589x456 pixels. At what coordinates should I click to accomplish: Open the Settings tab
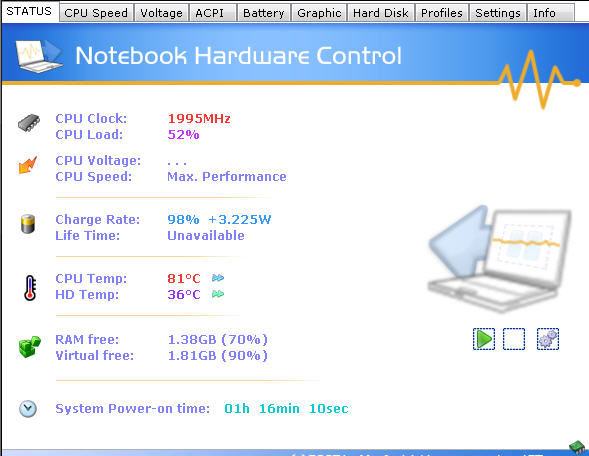coord(498,13)
